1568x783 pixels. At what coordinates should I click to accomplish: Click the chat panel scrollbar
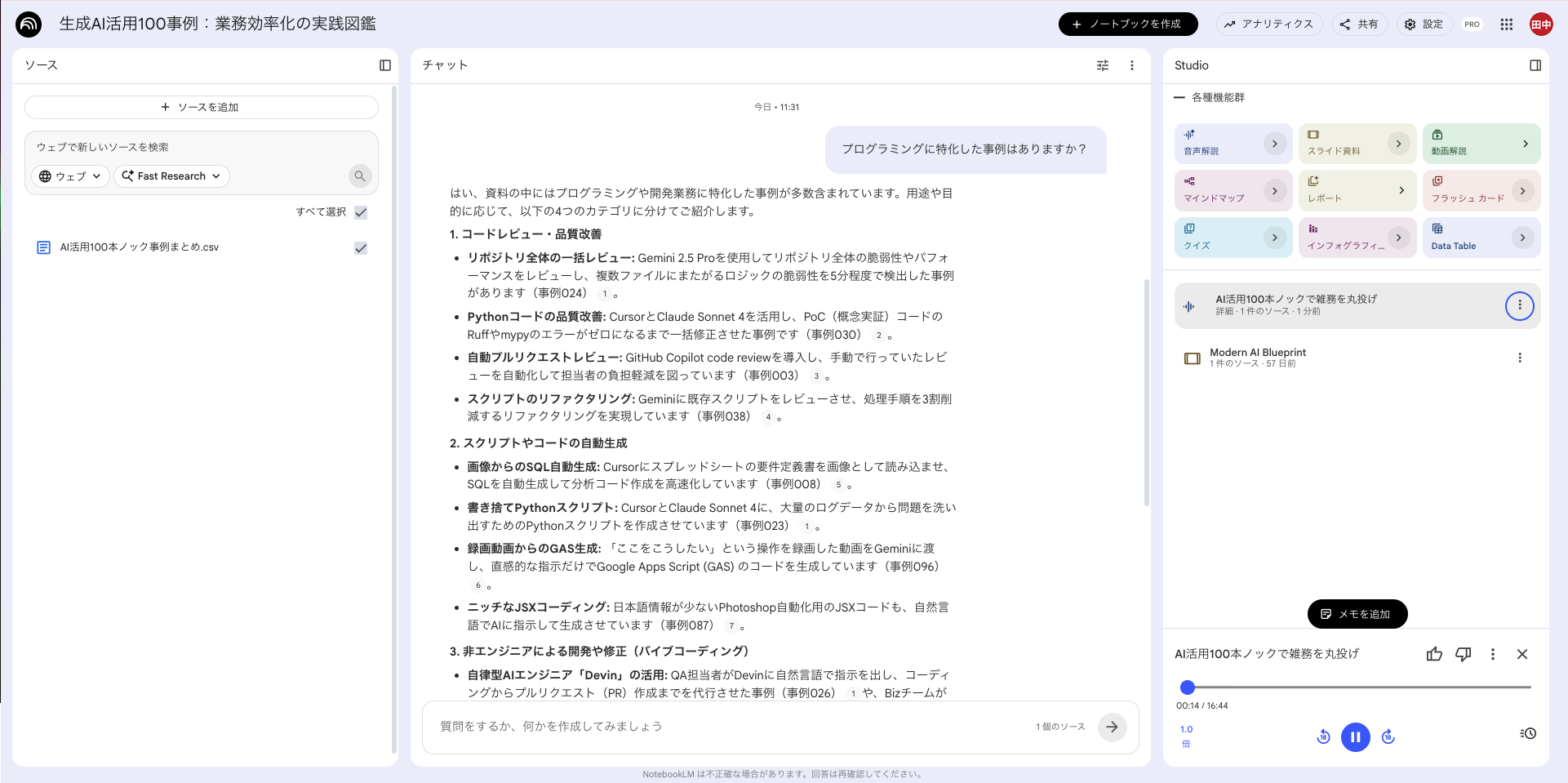coord(1146,392)
